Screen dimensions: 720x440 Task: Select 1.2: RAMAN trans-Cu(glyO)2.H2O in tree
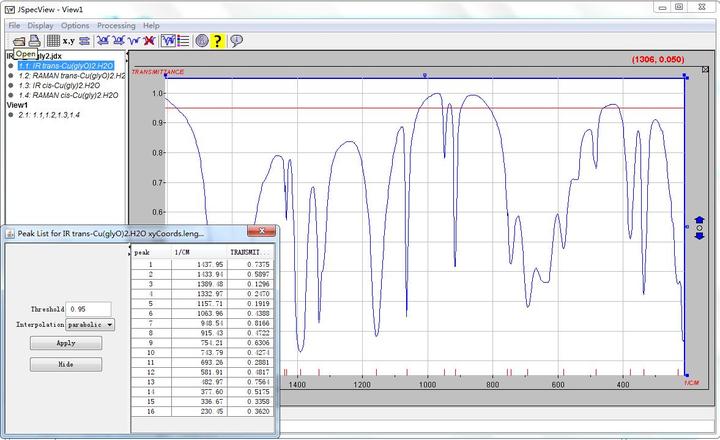[72, 75]
